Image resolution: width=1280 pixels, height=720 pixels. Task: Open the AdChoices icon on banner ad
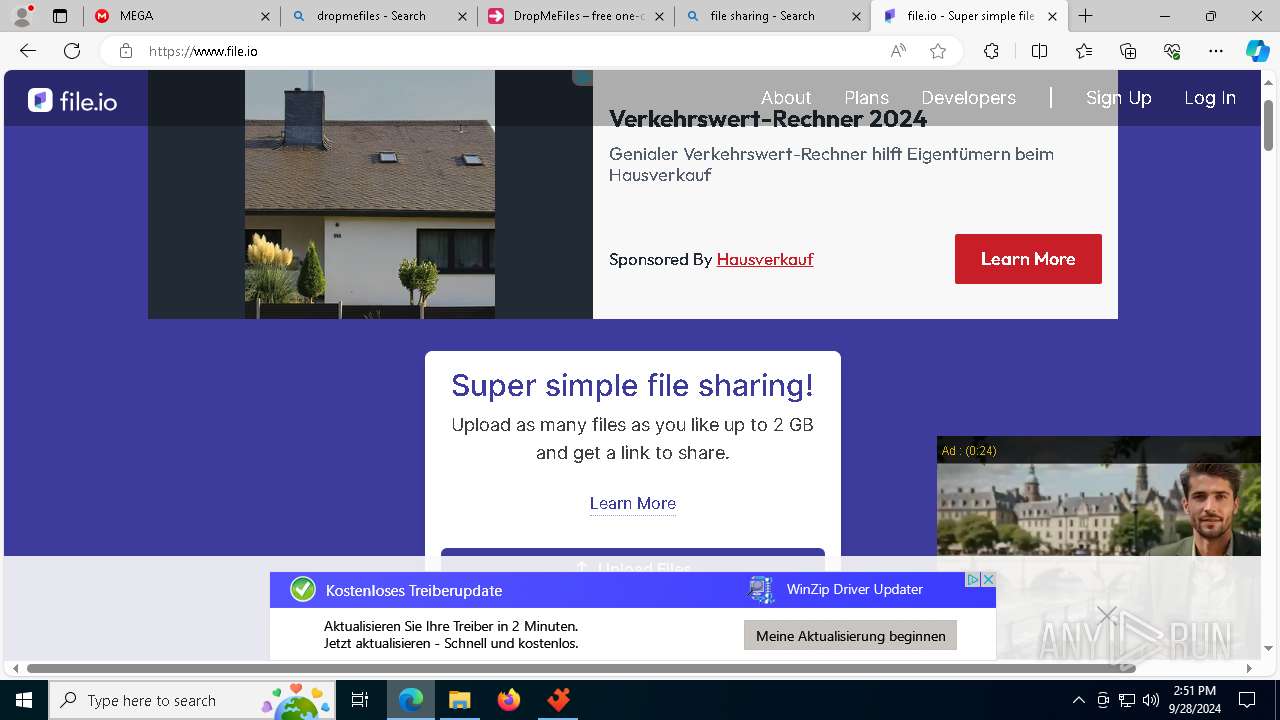[972, 579]
